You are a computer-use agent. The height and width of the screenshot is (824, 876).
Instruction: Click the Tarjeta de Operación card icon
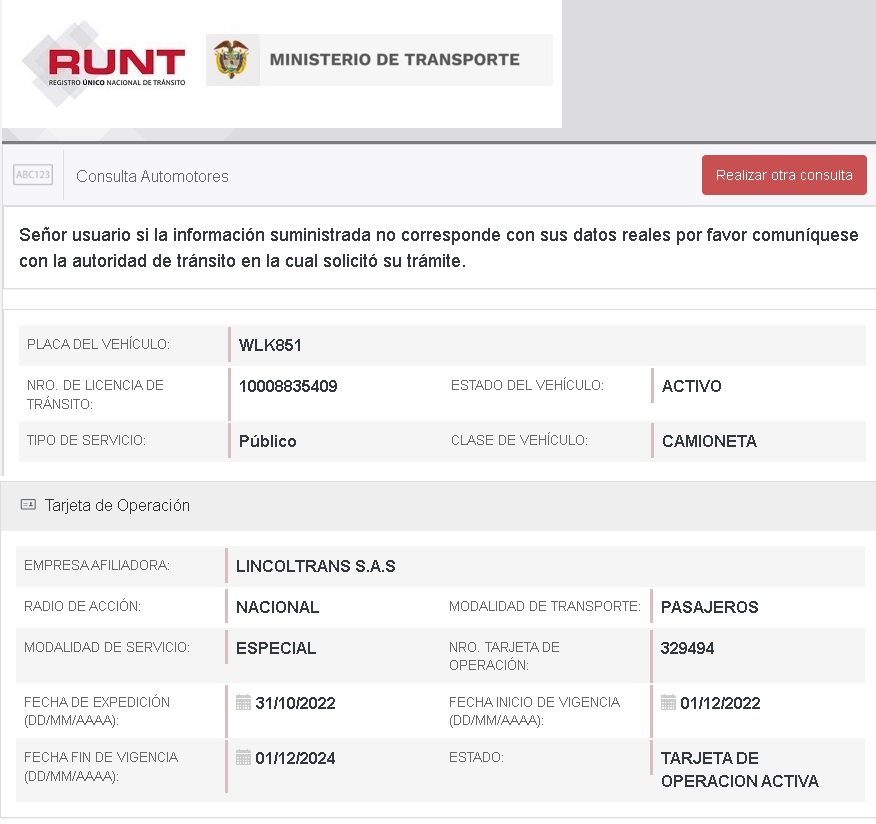(x=28, y=505)
